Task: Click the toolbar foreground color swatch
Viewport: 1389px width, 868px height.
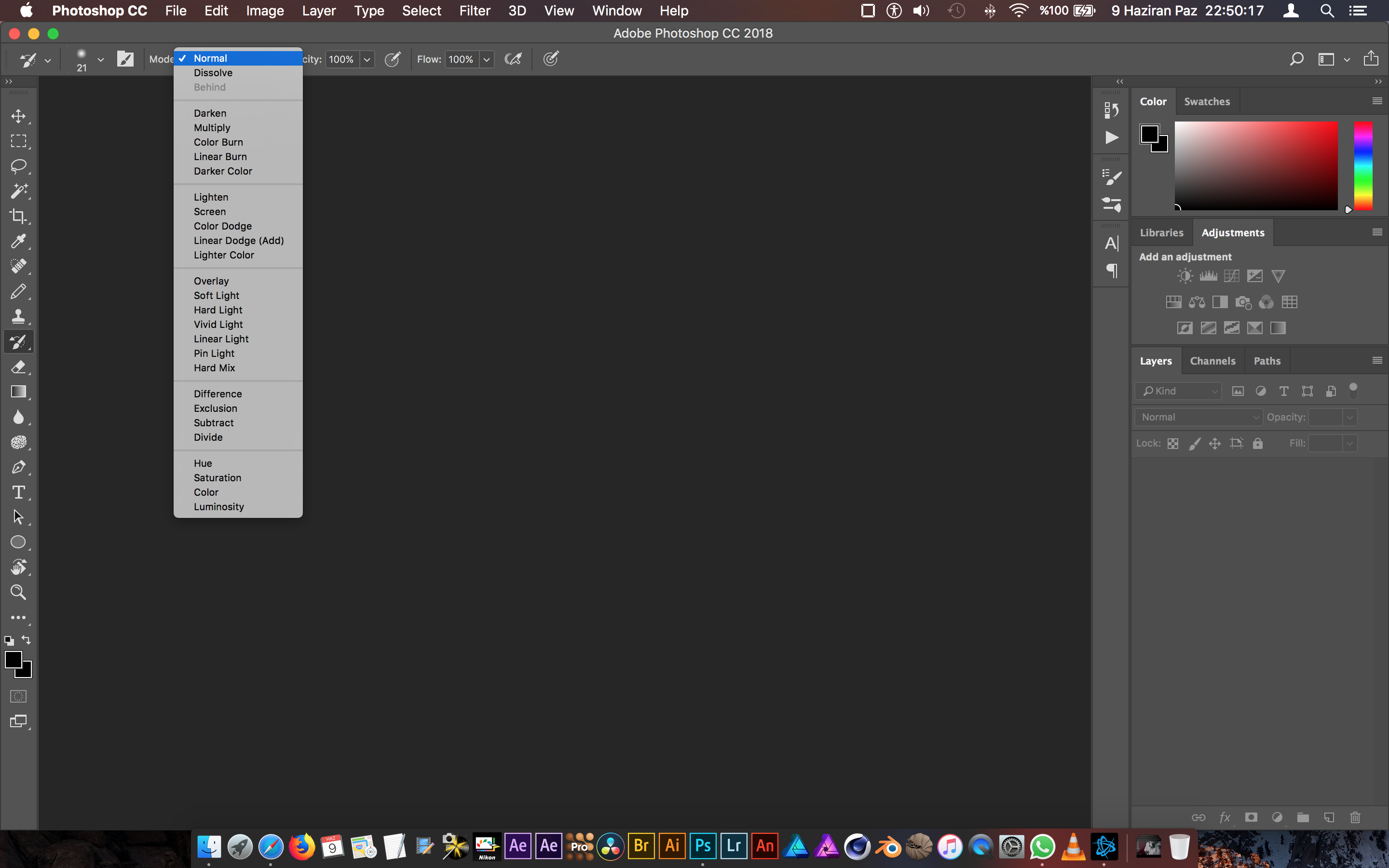Action: click(x=13, y=660)
